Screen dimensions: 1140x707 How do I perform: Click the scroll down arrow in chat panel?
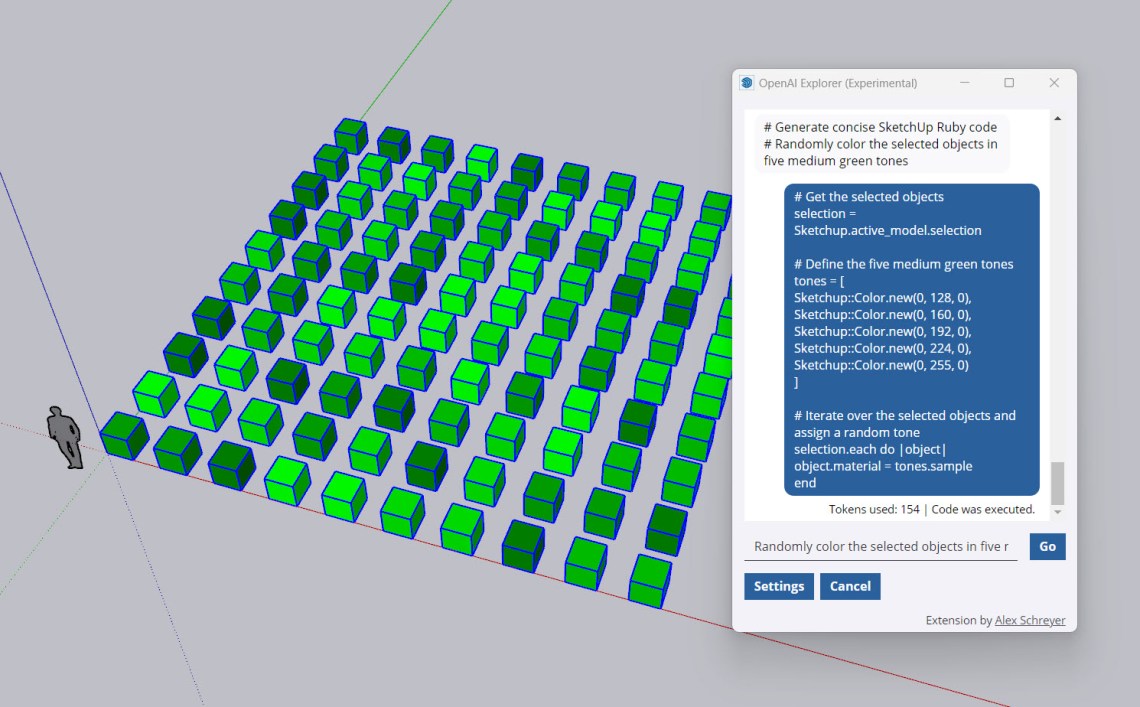pyautogui.click(x=1057, y=513)
